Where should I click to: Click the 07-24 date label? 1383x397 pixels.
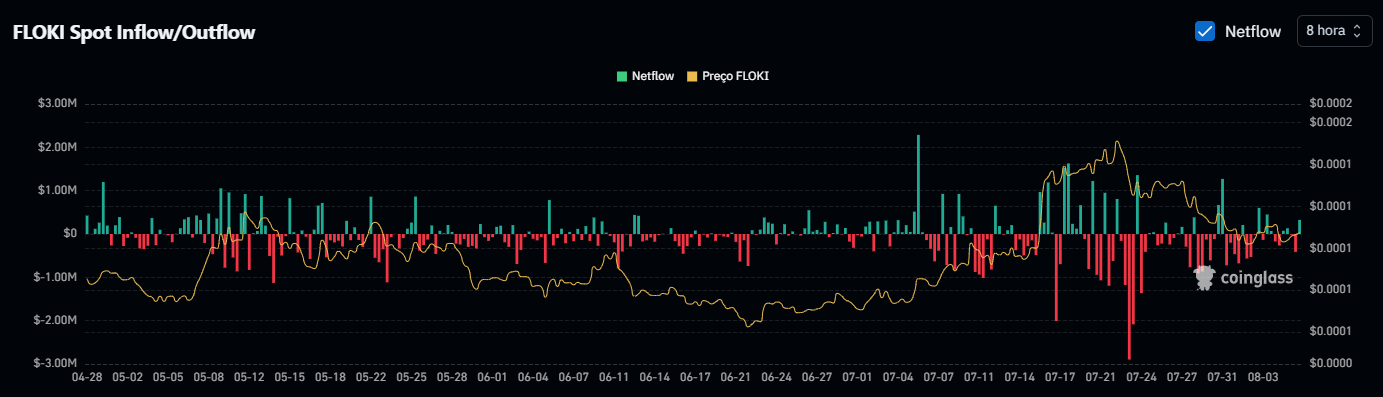[1141, 378]
